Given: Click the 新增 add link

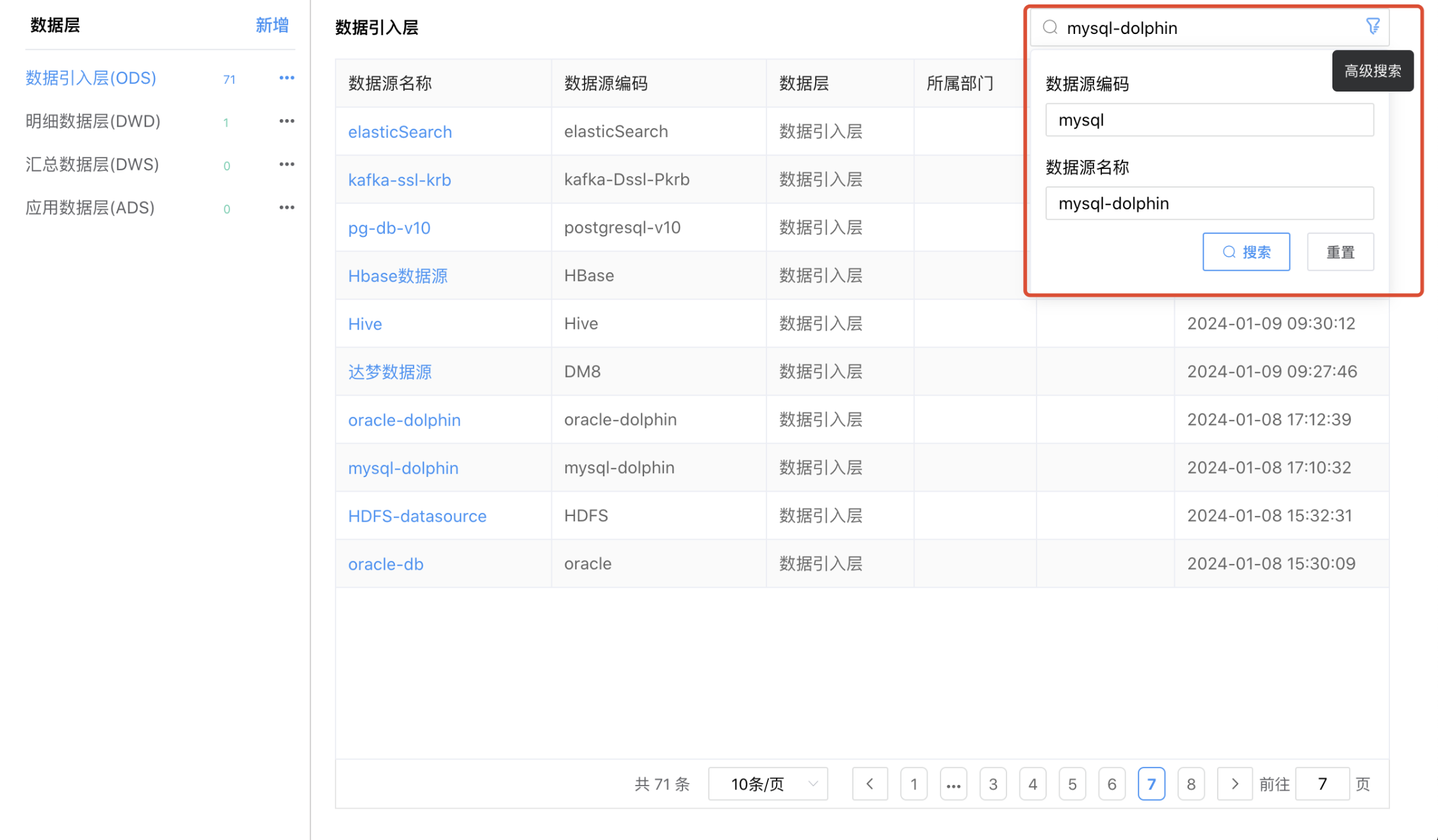Looking at the screenshot, I should [x=271, y=25].
